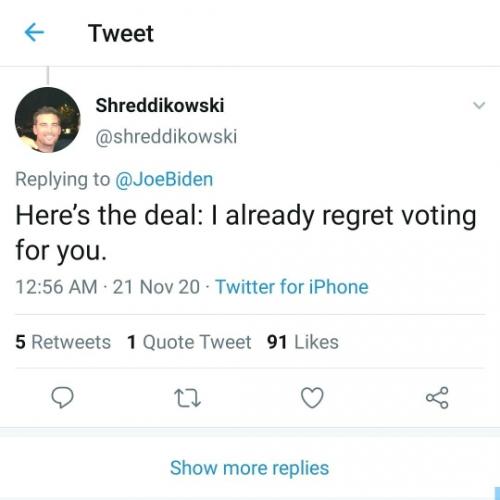Screen dimensions: 500x500
Task: Reply using the speech bubble icon
Action: 62,398
